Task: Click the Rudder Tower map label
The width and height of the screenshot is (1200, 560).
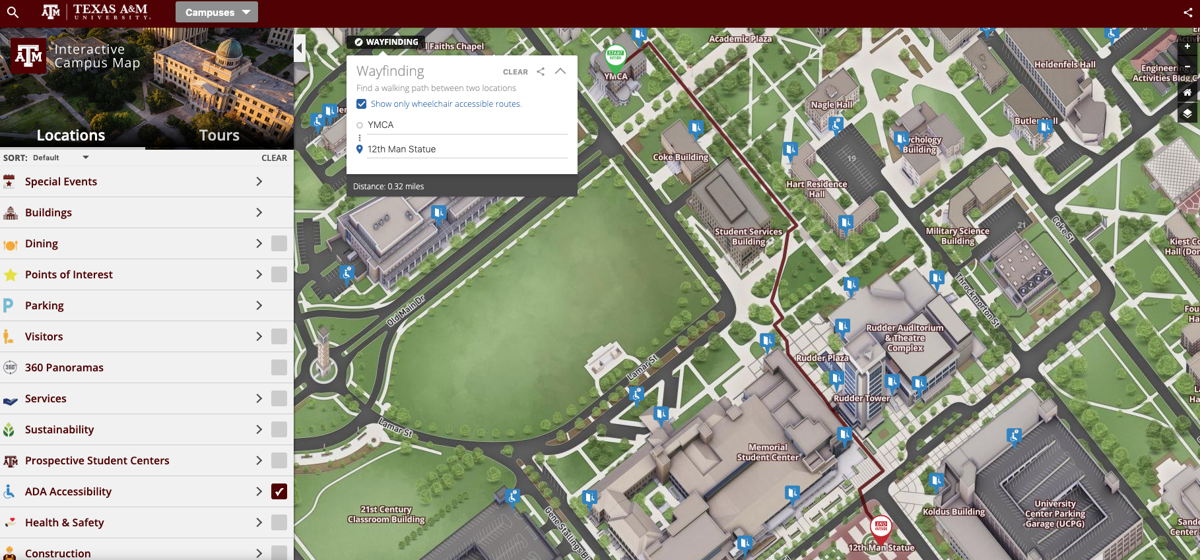Action: pos(862,399)
